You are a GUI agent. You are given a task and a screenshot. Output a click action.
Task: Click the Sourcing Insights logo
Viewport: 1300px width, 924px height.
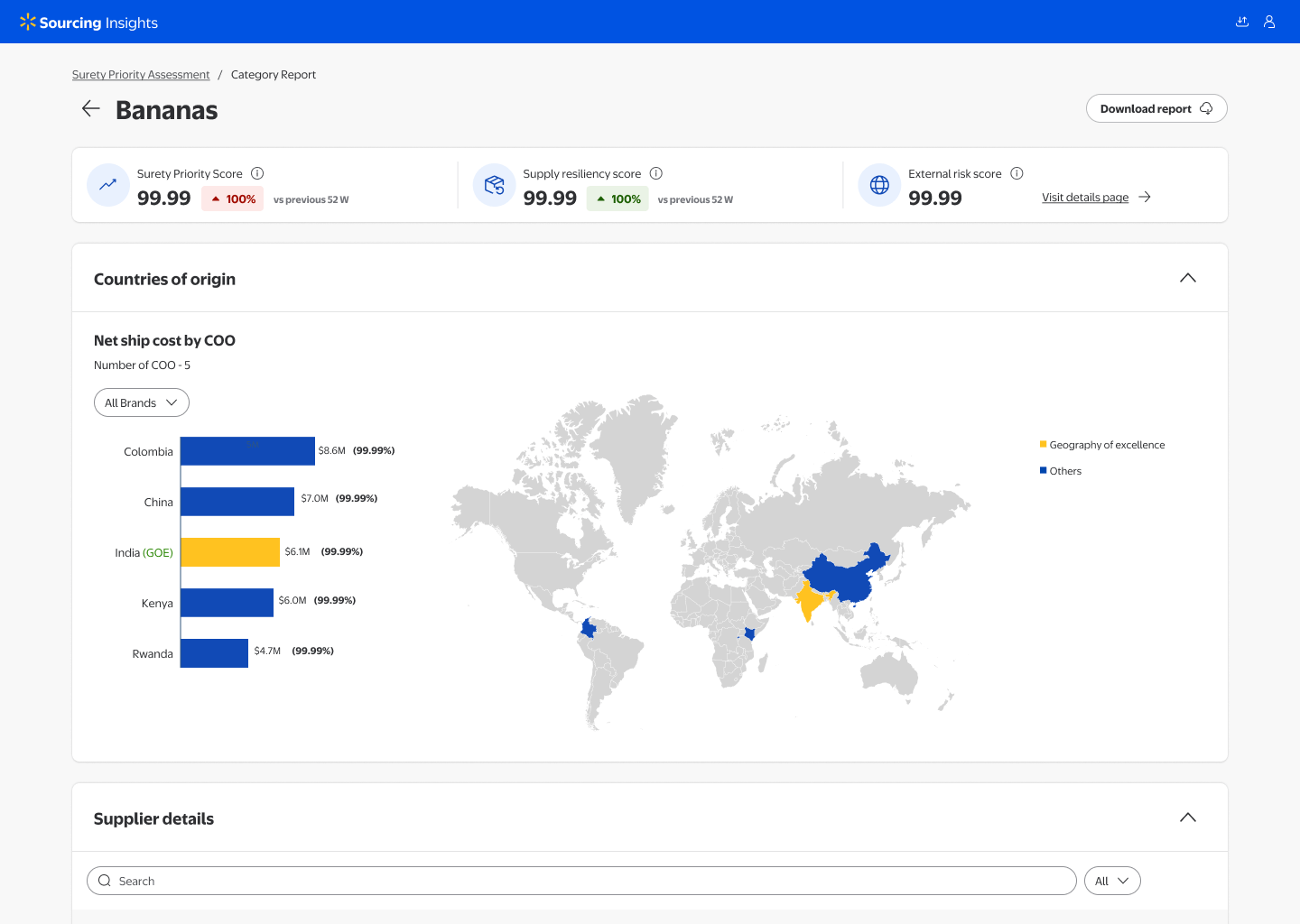point(88,23)
